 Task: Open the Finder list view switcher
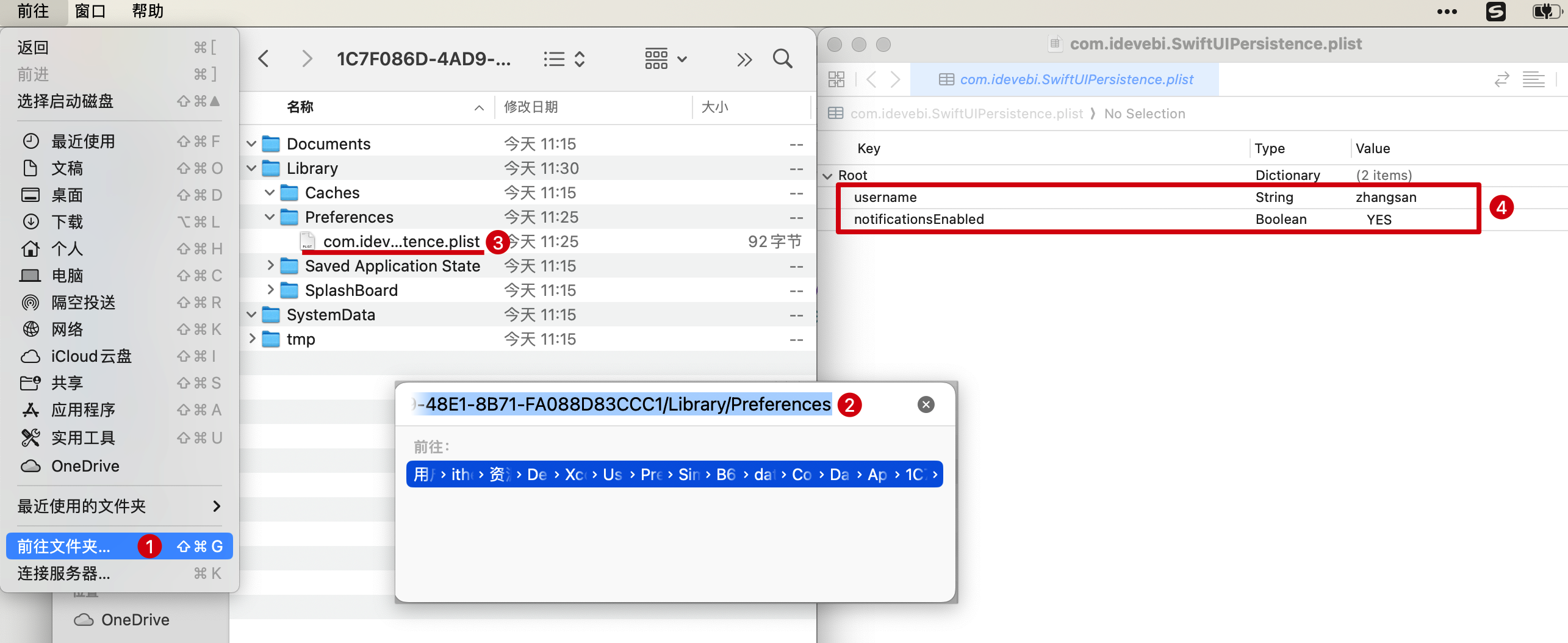(564, 59)
